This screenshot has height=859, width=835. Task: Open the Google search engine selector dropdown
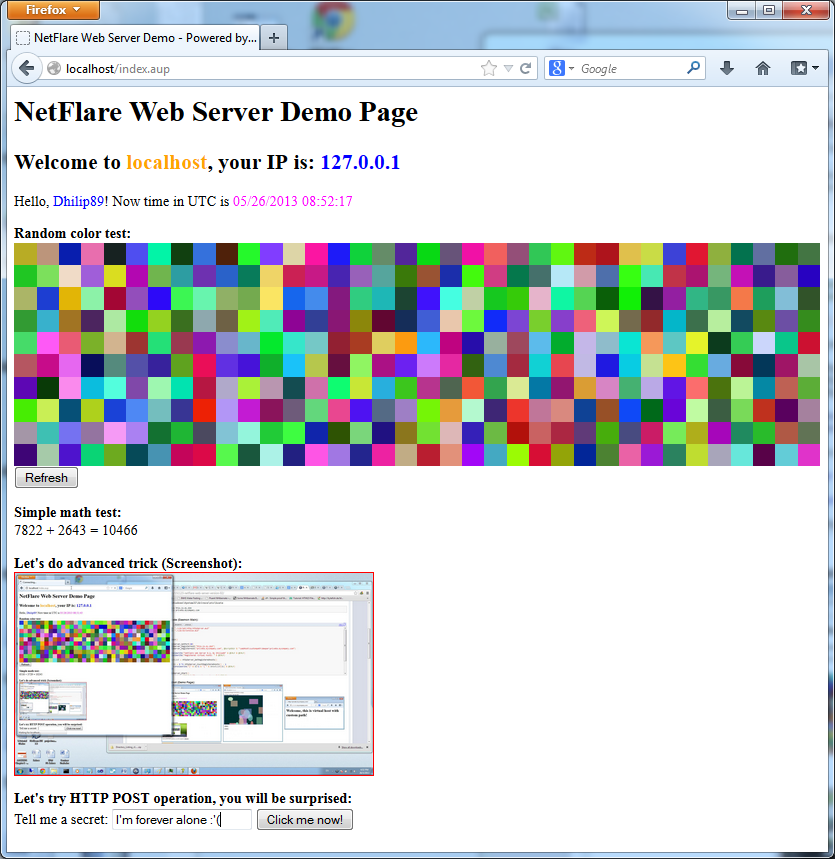561,68
